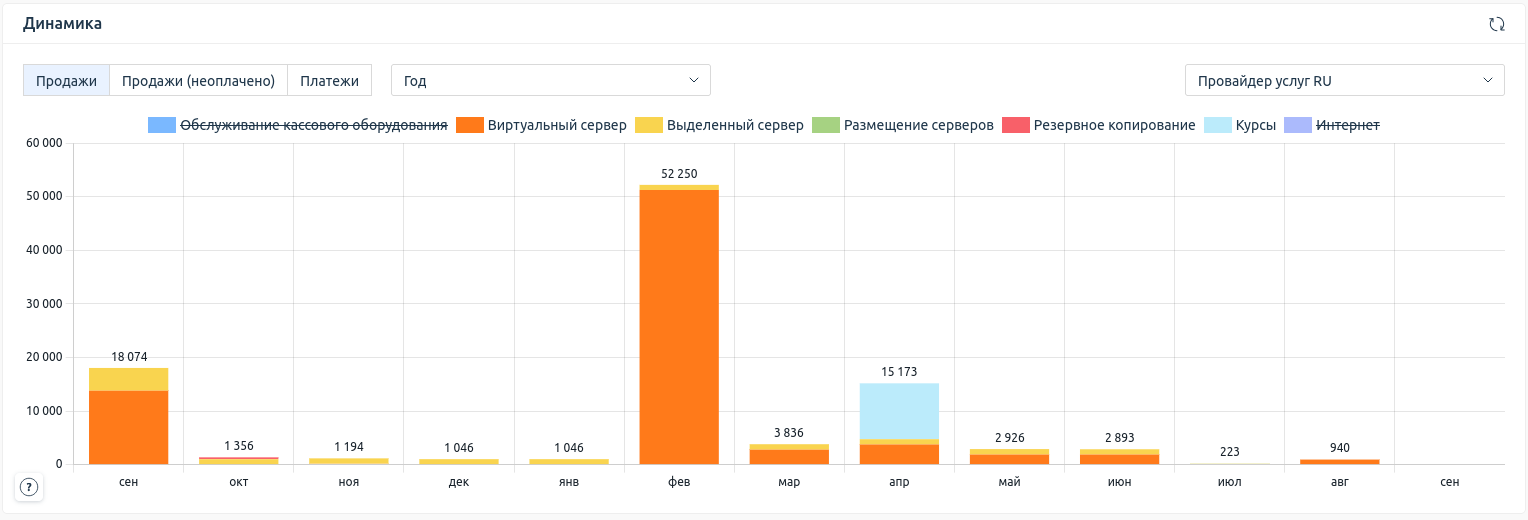This screenshot has height=520, width=1528.
Task: Open the Продажи (неоплачено) tab
Action: click(x=198, y=80)
